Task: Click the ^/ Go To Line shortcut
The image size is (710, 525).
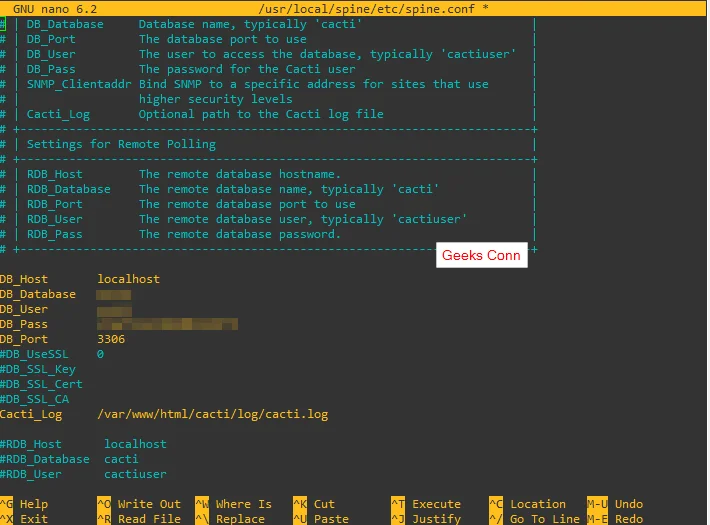Action: (x=534, y=519)
